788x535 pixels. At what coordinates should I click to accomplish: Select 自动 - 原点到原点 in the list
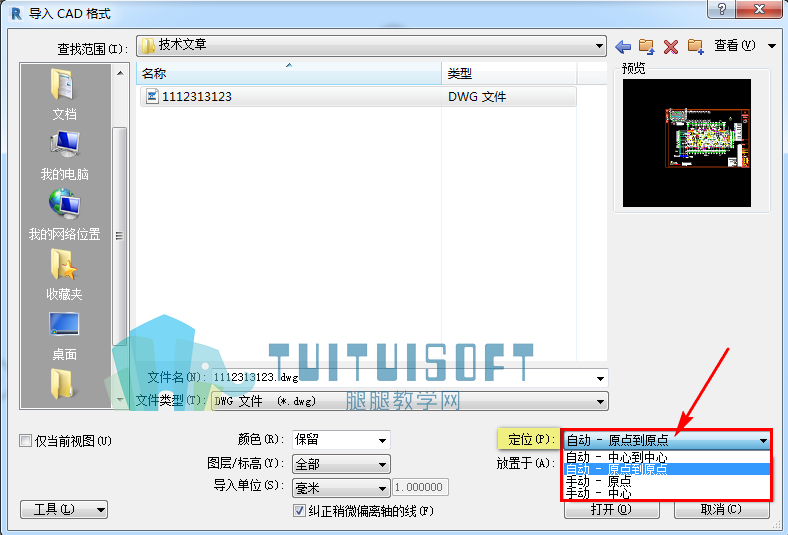coord(666,469)
